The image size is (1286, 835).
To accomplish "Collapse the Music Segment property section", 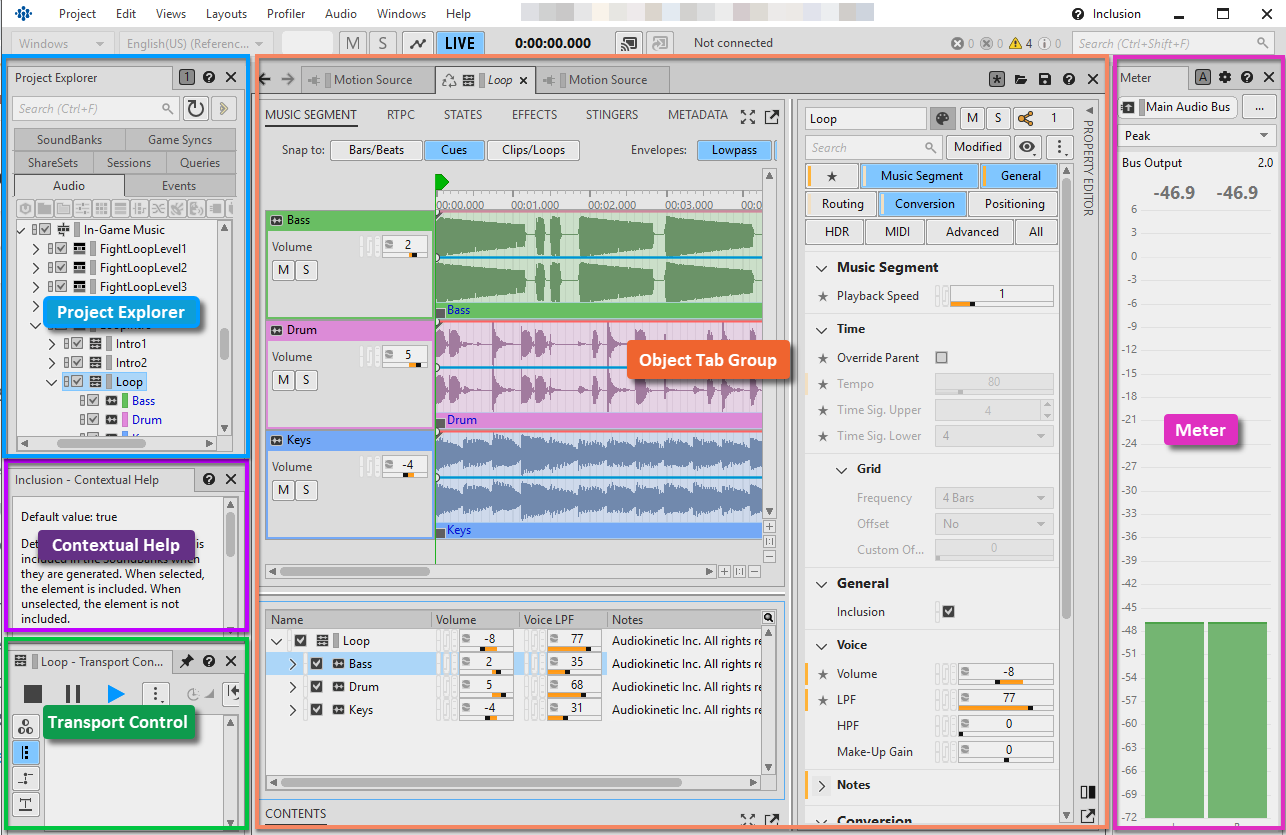I will tap(822, 268).
